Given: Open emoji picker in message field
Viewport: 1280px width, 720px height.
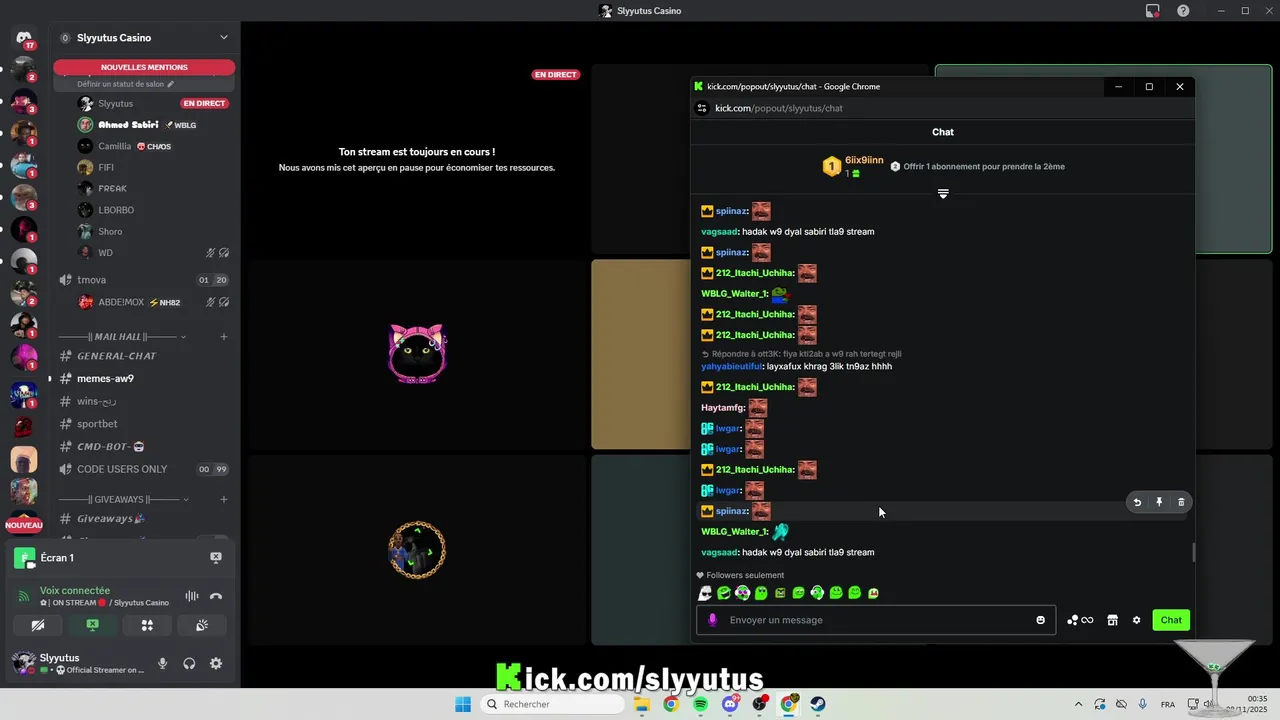Looking at the screenshot, I should point(1041,620).
